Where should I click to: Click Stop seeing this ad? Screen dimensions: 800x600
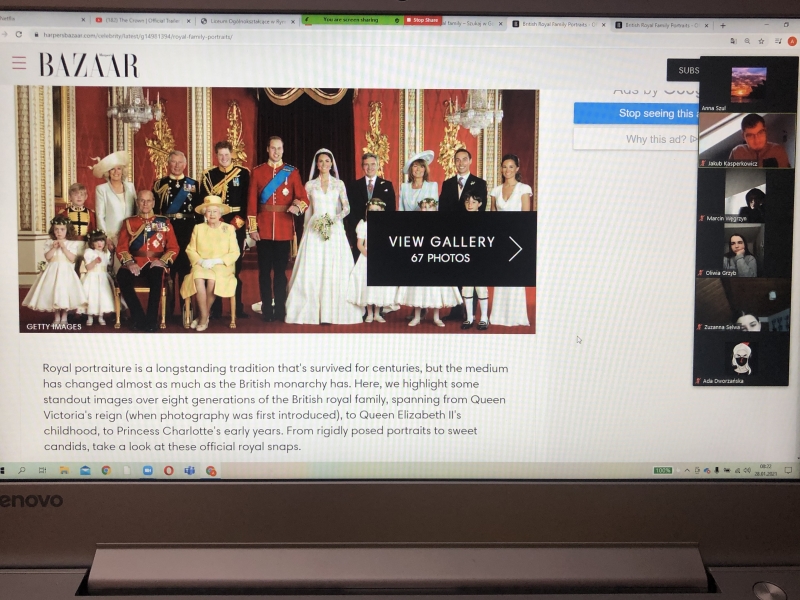click(x=636, y=113)
